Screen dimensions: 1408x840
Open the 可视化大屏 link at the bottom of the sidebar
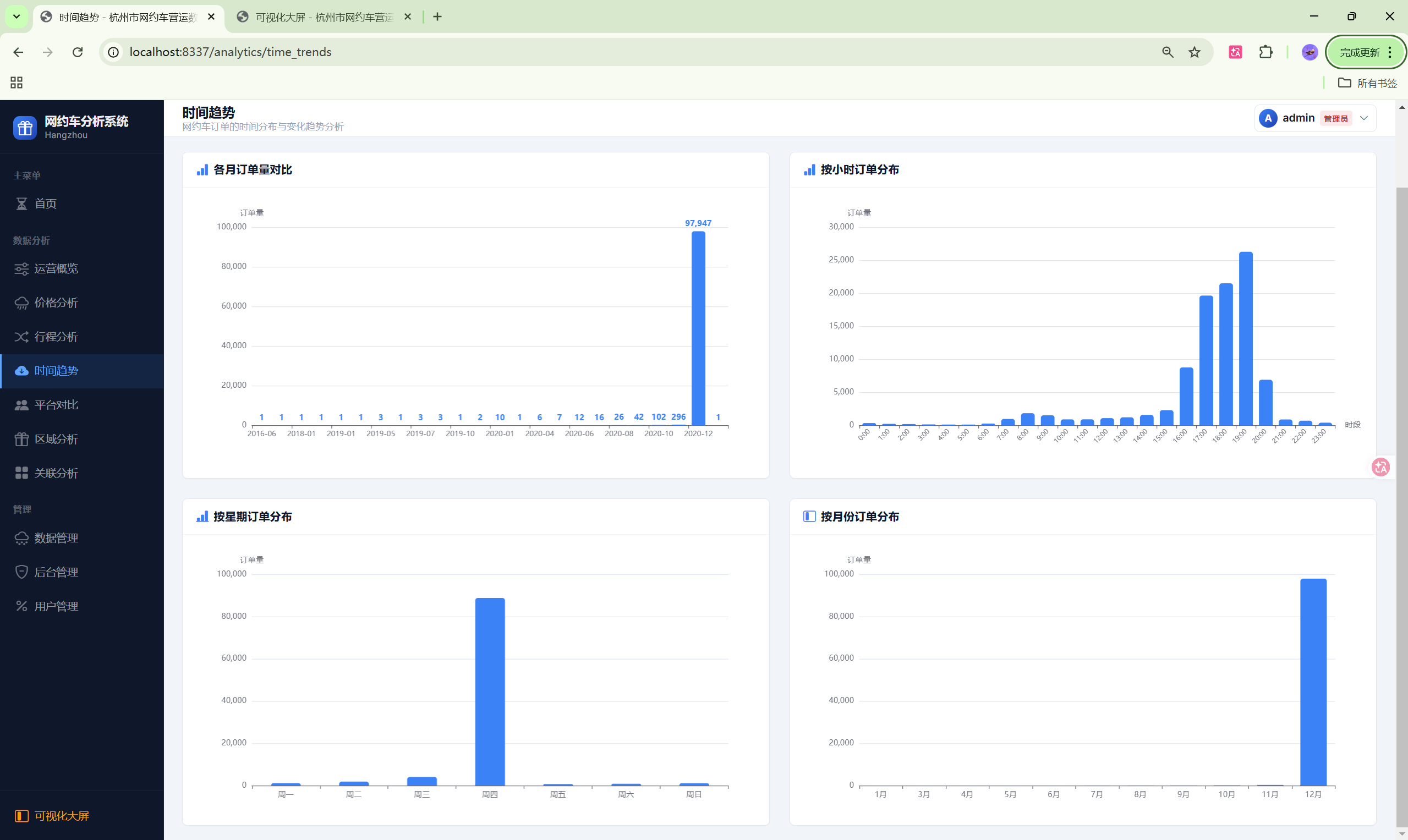point(61,816)
